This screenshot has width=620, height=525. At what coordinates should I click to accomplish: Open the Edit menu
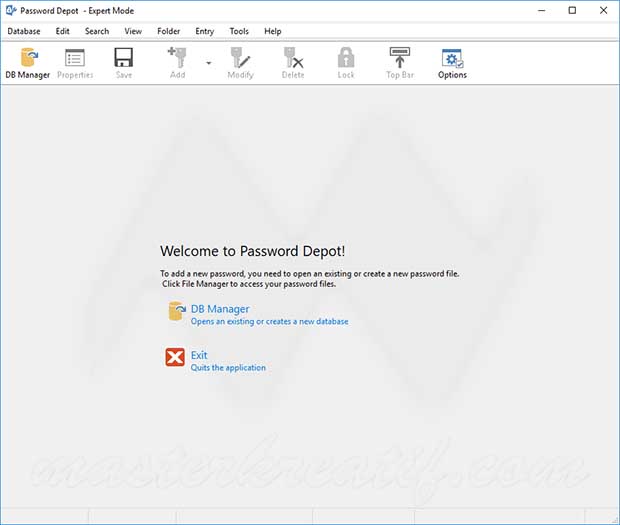click(x=62, y=31)
